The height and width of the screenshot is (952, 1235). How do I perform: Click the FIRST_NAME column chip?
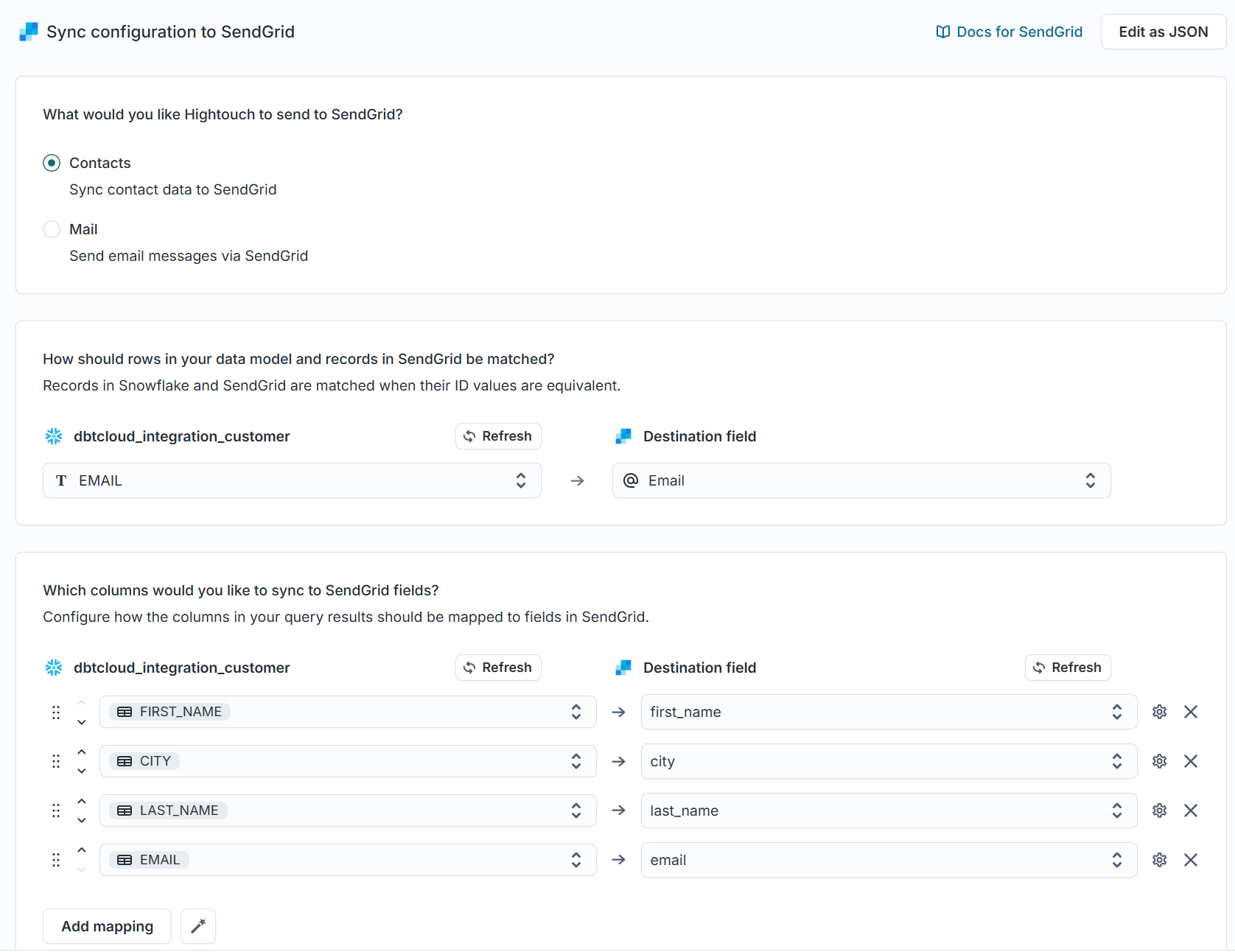coord(170,712)
